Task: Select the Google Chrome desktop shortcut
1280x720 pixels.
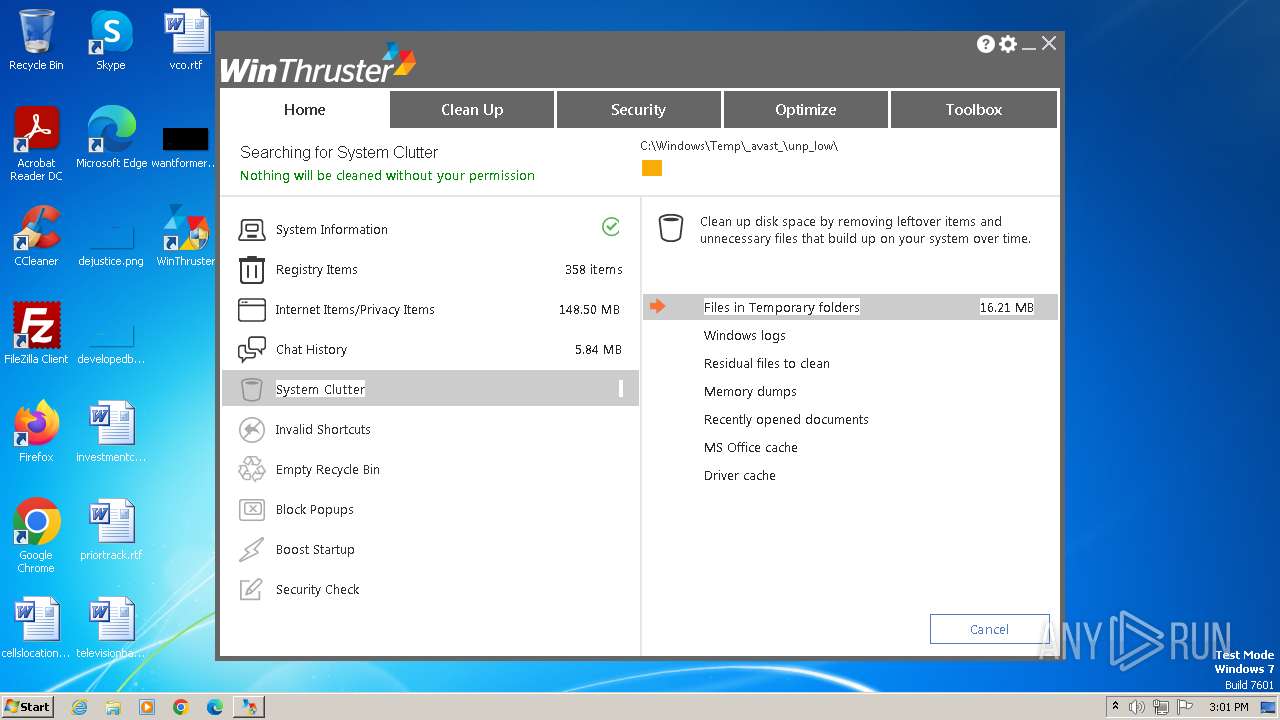Action: (x=36, y=536)
